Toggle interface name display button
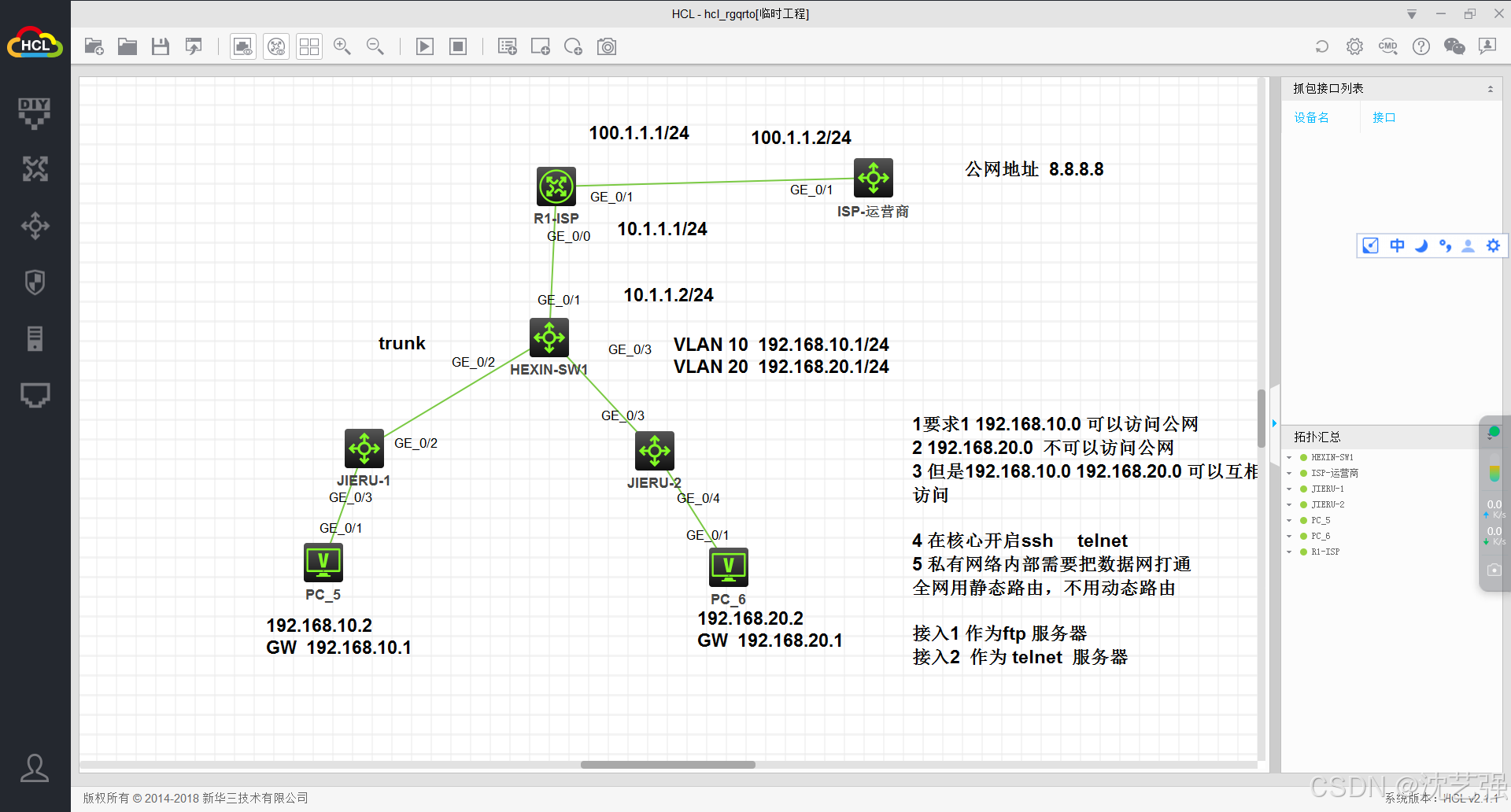 tap(243, 46)
